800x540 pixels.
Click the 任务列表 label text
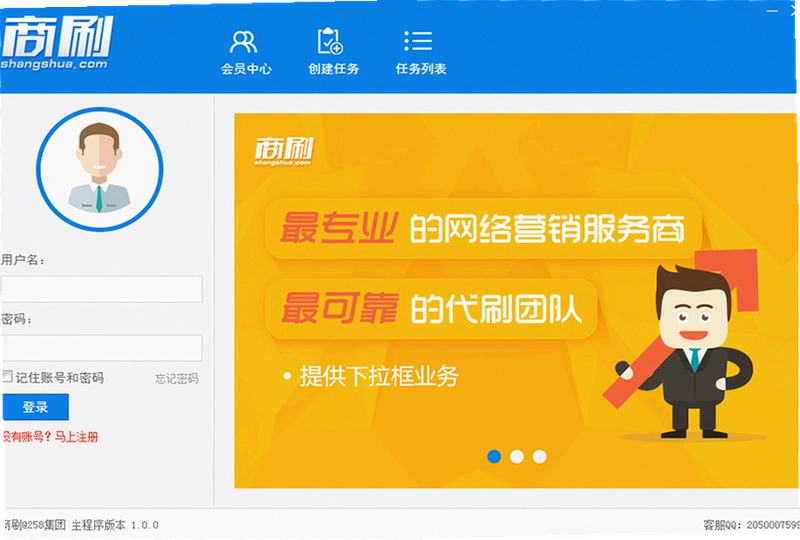click(421, 69)
